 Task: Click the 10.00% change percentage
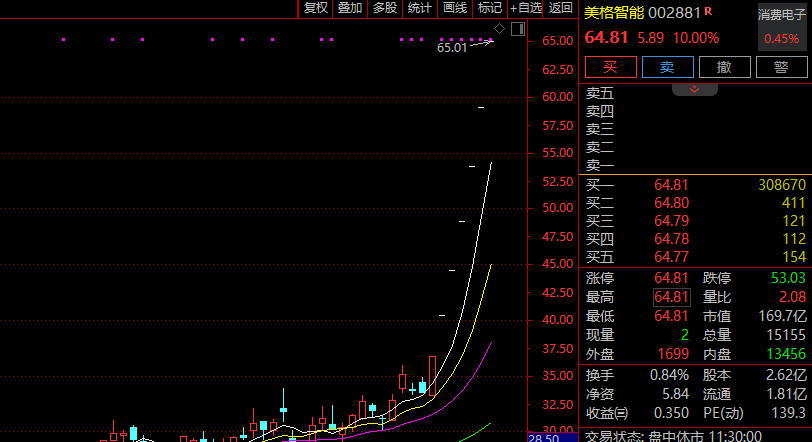(x=695, y=38)
